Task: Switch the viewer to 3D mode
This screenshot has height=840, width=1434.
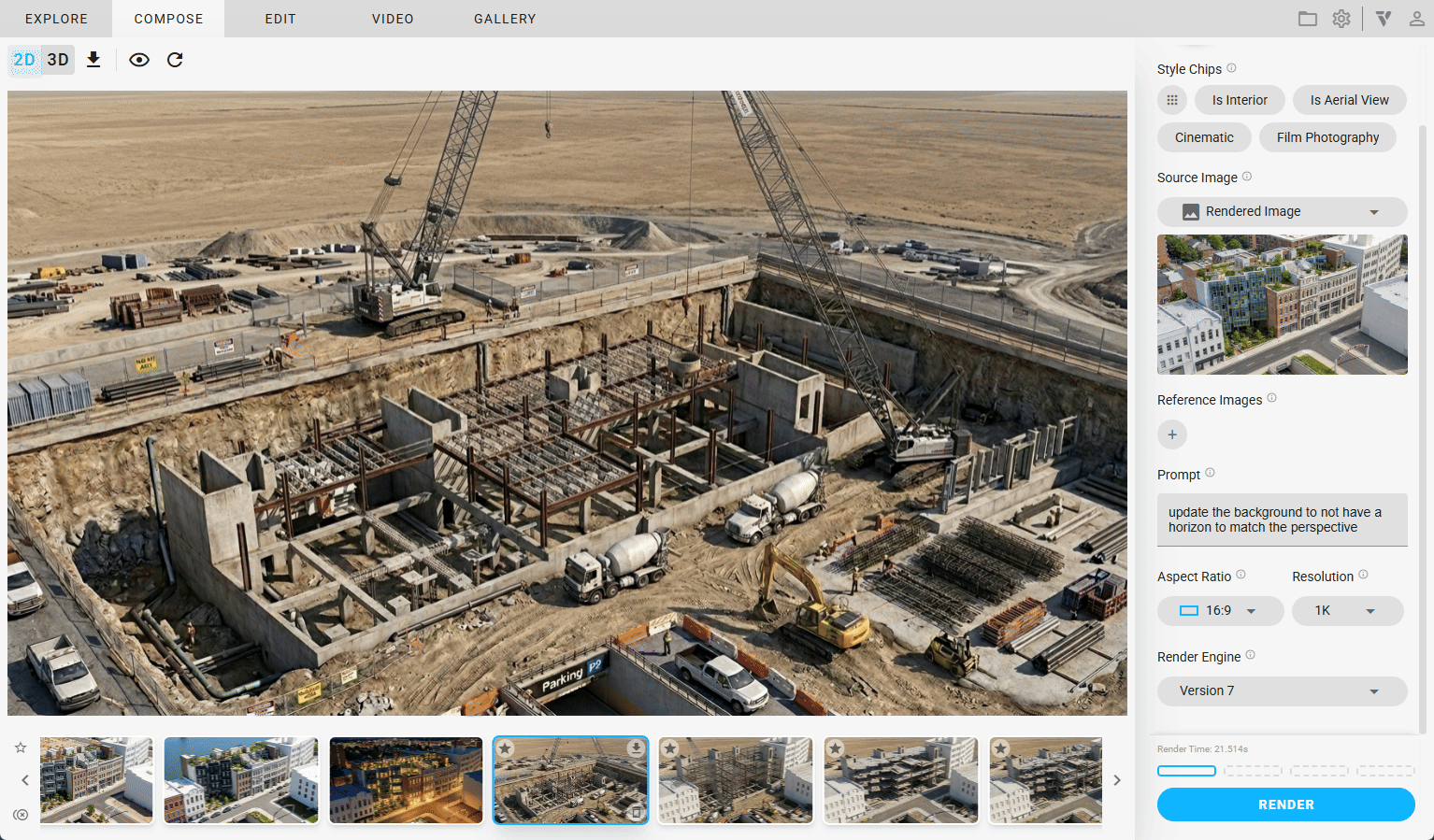Action: (x=58, y=60)
